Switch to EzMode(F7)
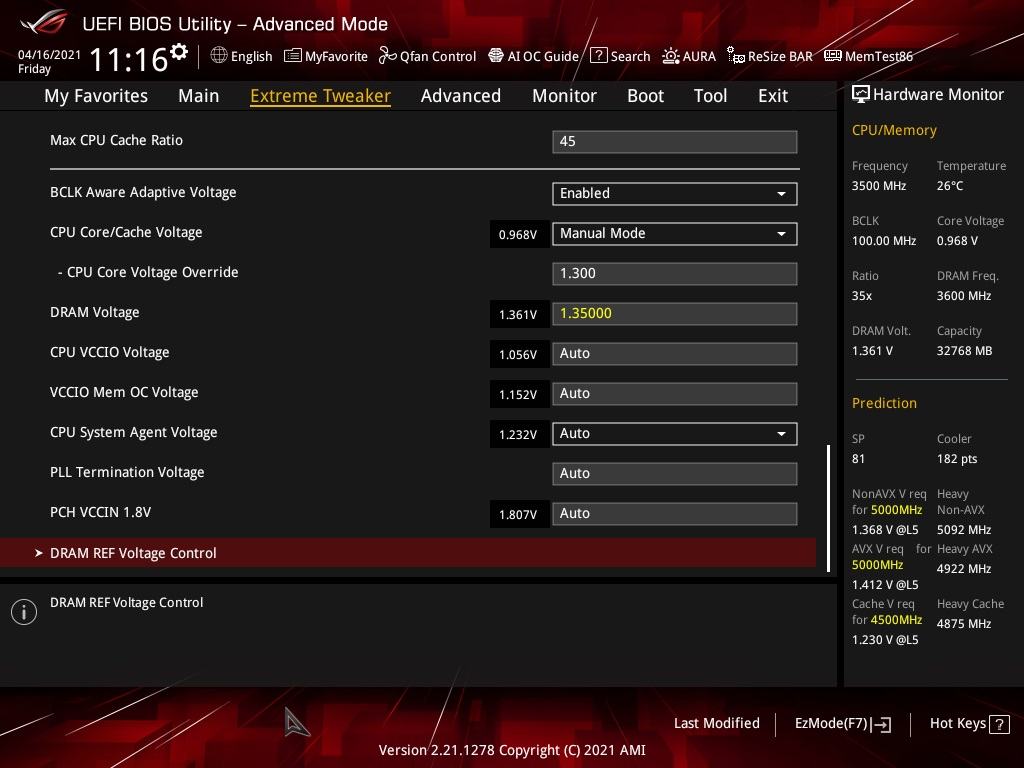Image resolution: width=1024 pixels, height=768 pixels. point(842,724)
